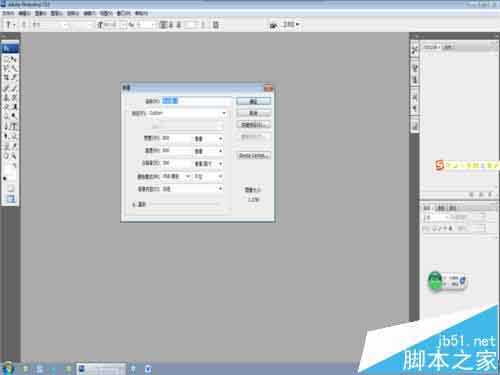
Task: Select the Rectangular Marquee tool
Action: (x=6, y=59)
